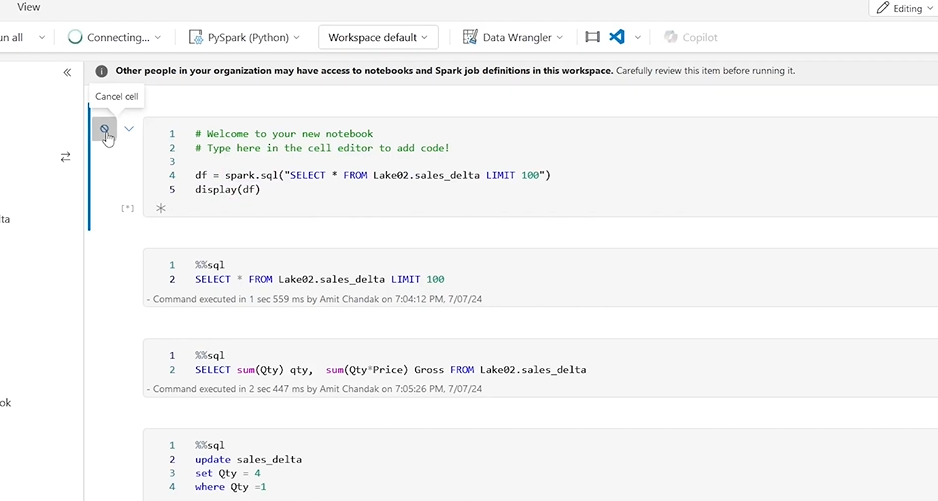Click the Copilot button
The width and height of the screenshot is (938, 501).
click(691, 37)
